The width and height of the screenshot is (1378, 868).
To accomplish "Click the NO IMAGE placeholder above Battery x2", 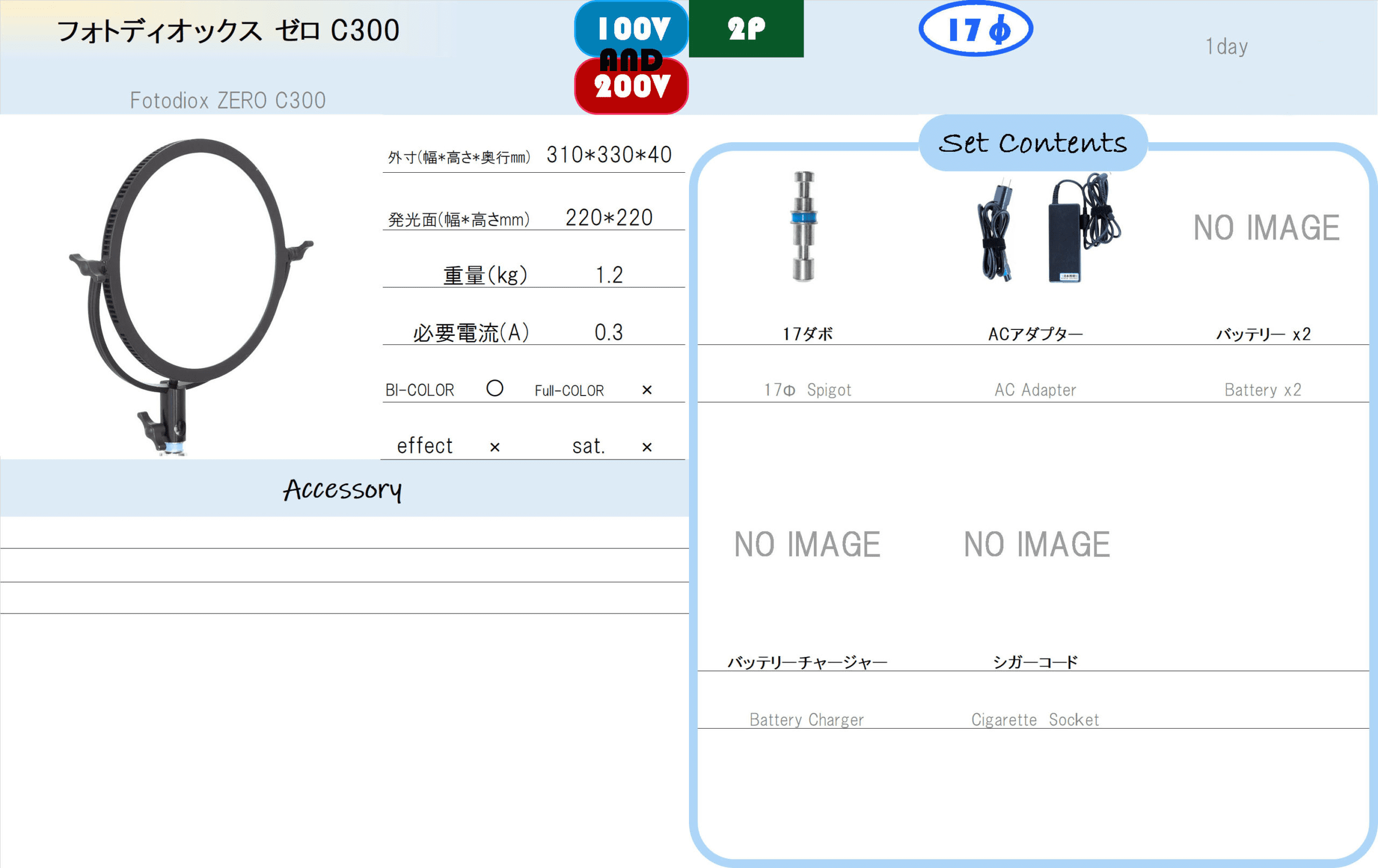I will coord(1266,228).
